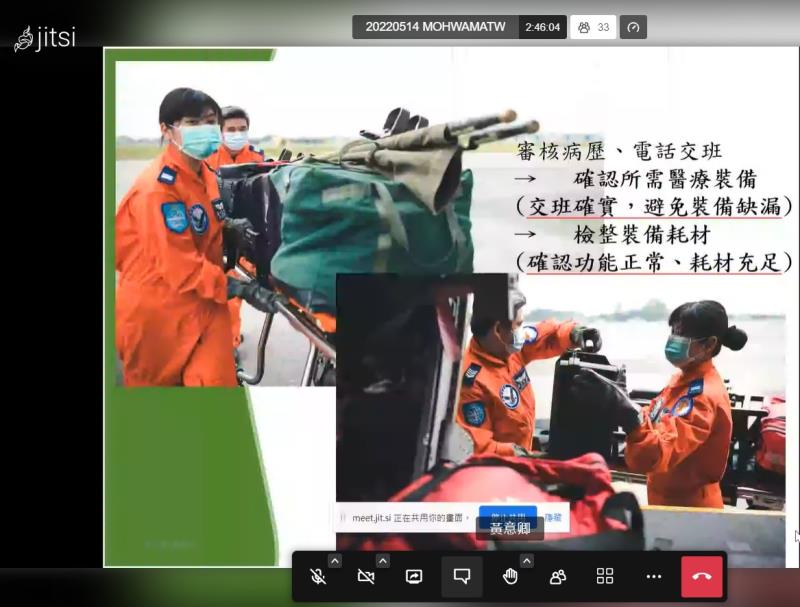The height and width of the screenshot is (607, 800).
Task: Raise your hand
Action: point(510,577)
